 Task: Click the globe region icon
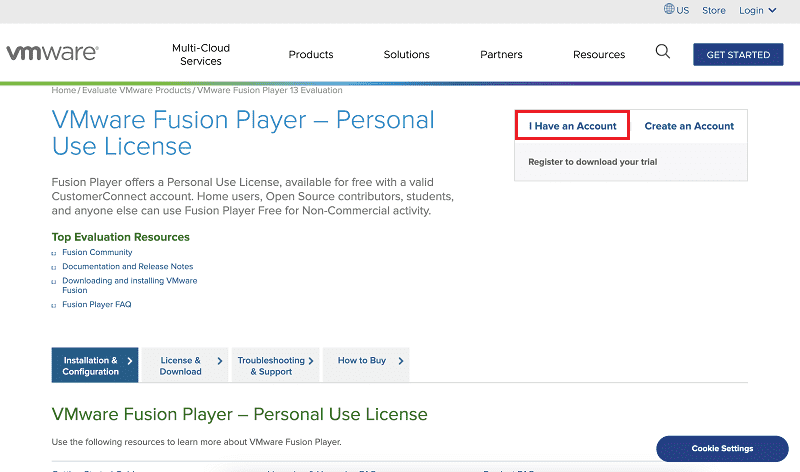click(x=669, y=9)
